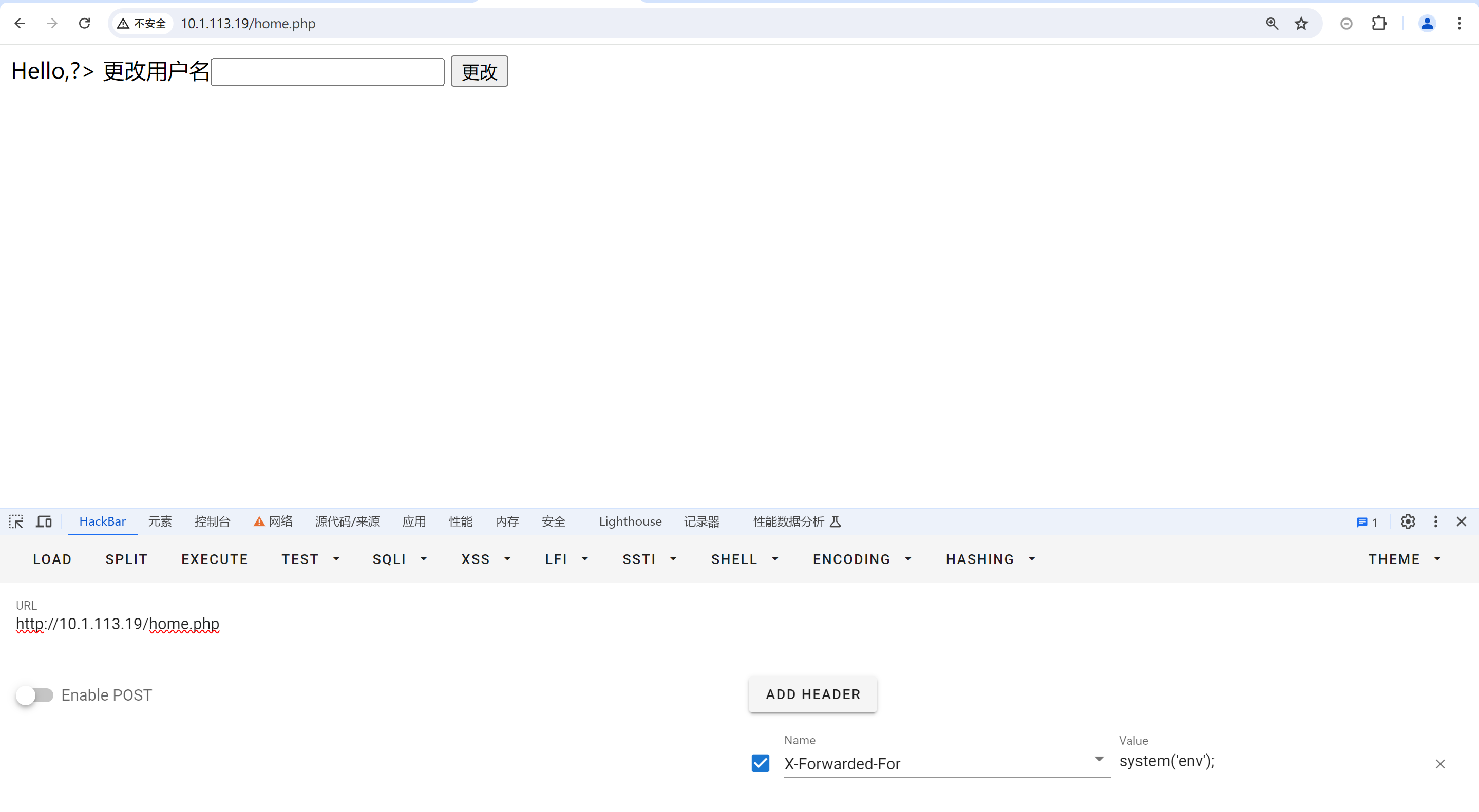
Task: Focus the 更改用户名 text input
Action: pos(328,72)
